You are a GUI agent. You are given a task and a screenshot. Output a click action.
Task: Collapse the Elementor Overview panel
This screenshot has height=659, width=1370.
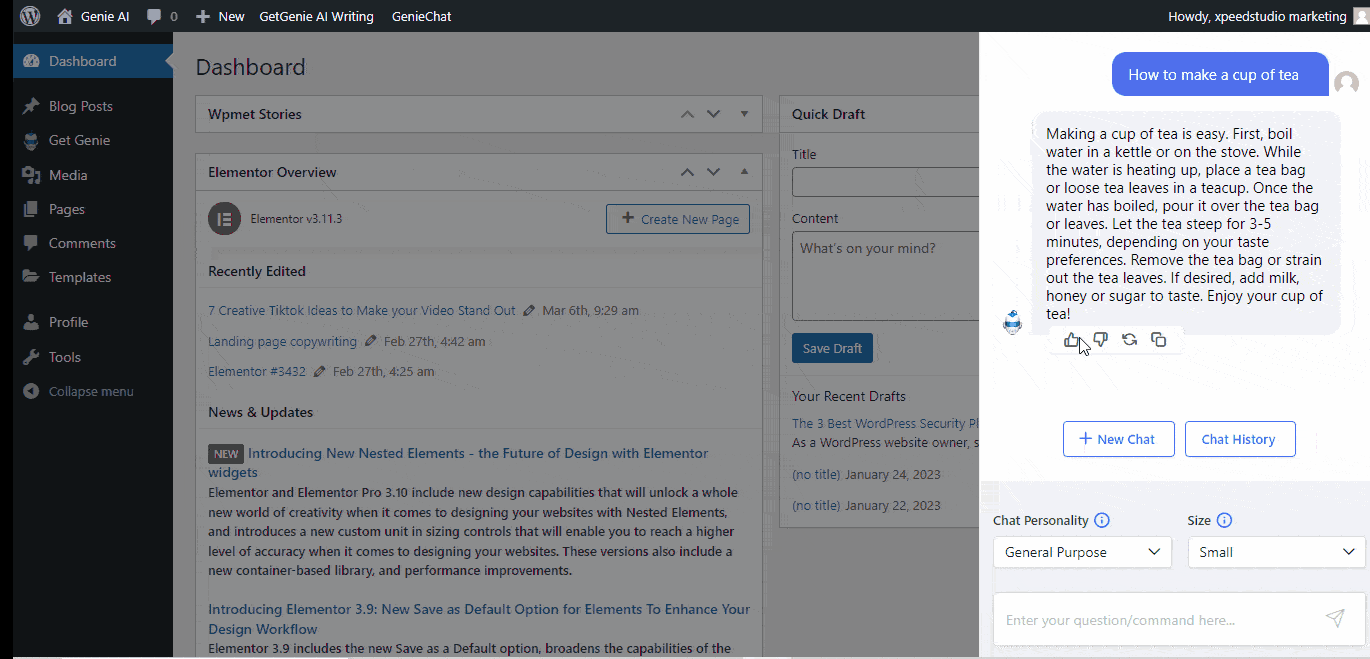point(744,172)
